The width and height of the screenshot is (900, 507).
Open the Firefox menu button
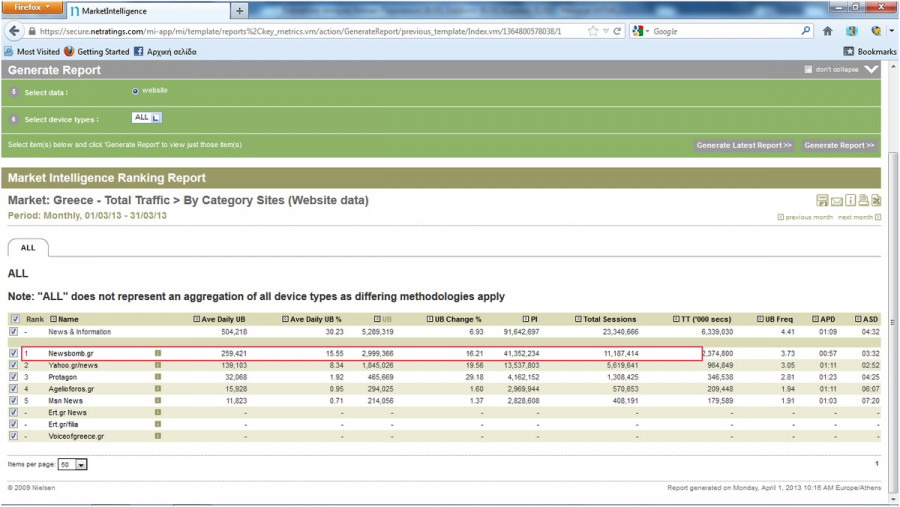32,8
